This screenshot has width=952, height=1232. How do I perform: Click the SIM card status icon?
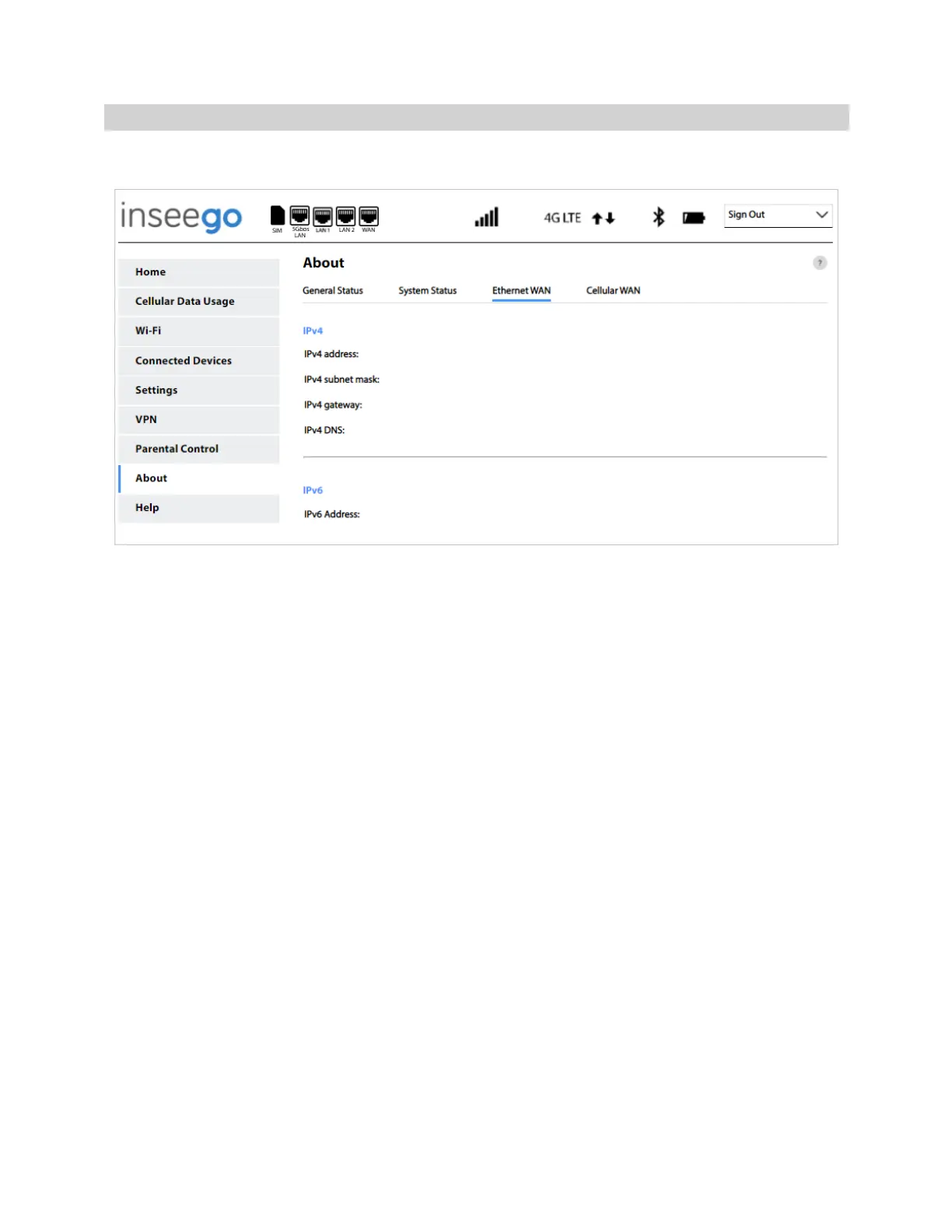[277, 215]
